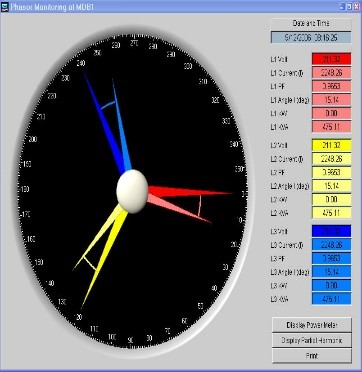Viewport: 362px width, 372px height.
Task: Click the L1 Current value field
Action: pos(331,72)
